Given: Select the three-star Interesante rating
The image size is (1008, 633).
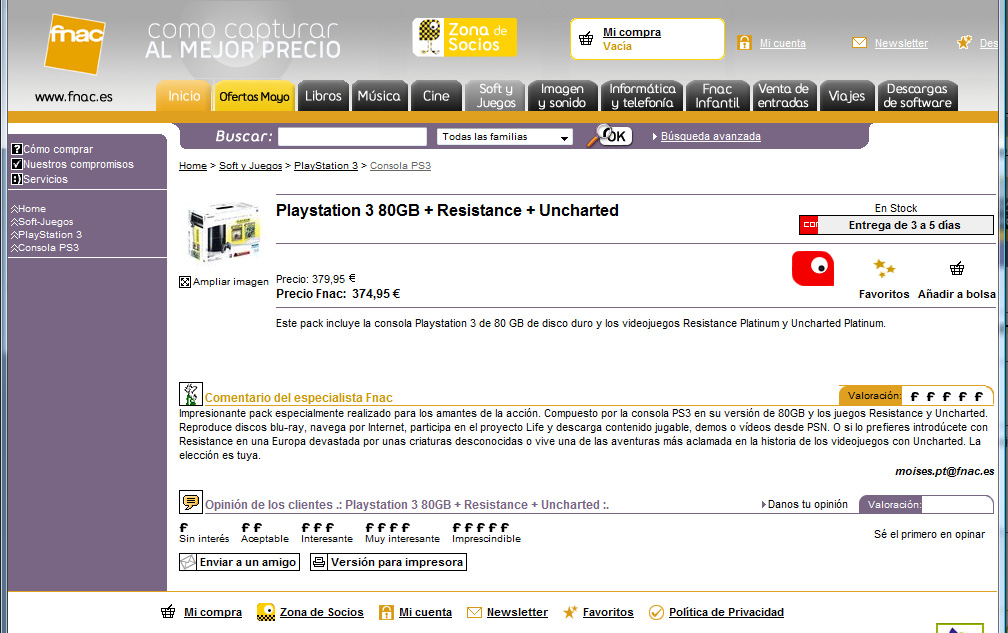Looking at the screenshot, I should (x=317, y=527).
